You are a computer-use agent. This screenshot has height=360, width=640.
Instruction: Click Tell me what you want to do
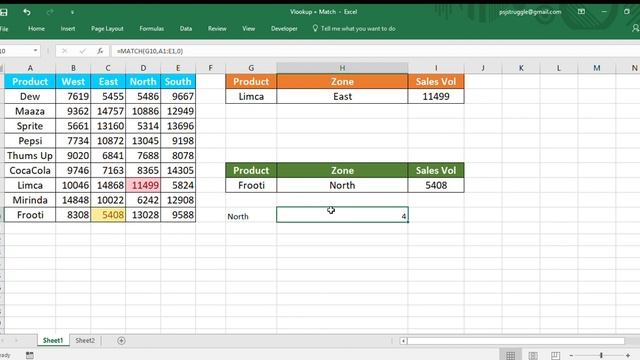[354, 29]
